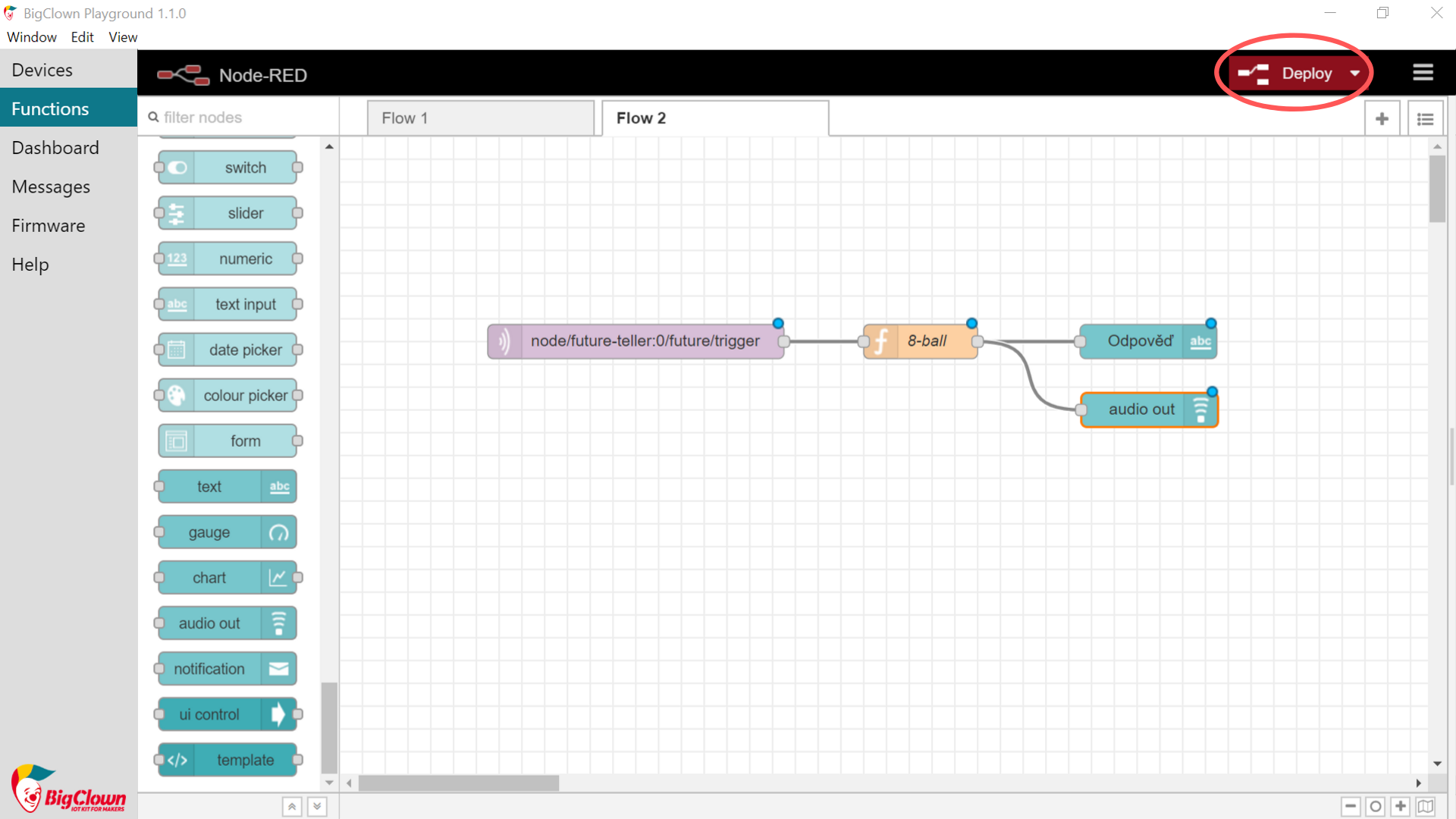Viewport: 1456px width, 819px height.
Task: Click the canvas vertical scrollbar thumb
Action: 1437,189
